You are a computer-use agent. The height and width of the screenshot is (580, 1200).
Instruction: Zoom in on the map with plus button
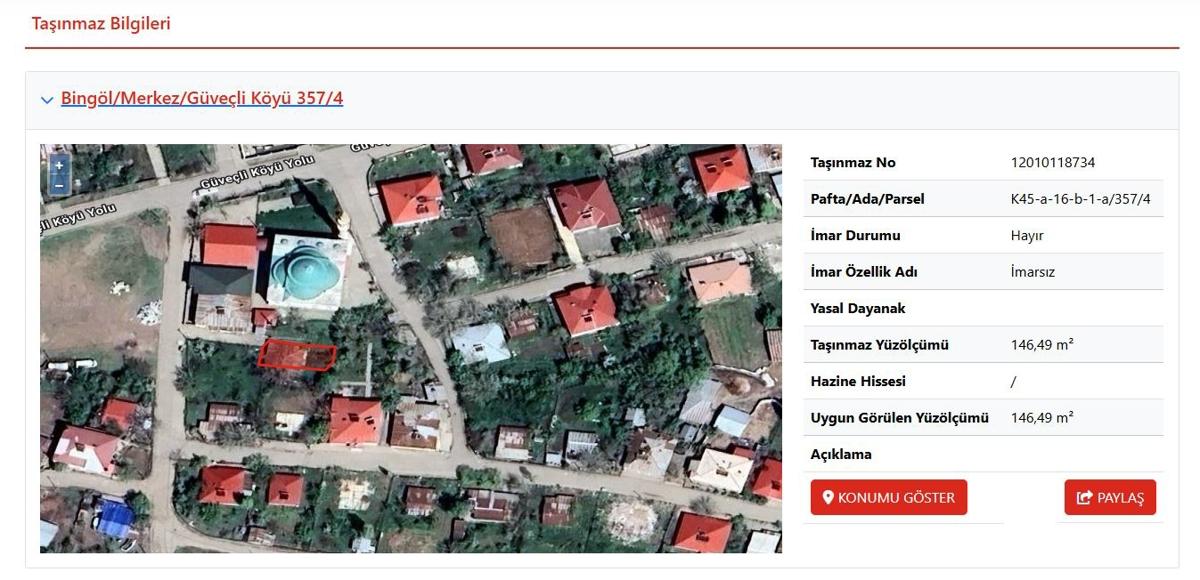[59, 166]
